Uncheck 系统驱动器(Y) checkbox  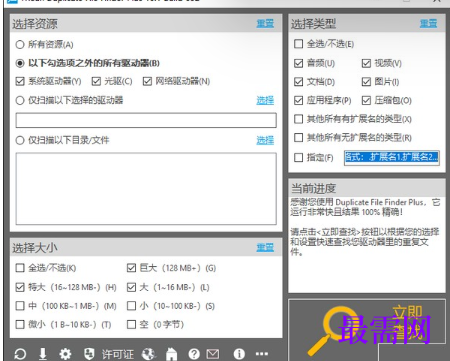coord(20,81)
